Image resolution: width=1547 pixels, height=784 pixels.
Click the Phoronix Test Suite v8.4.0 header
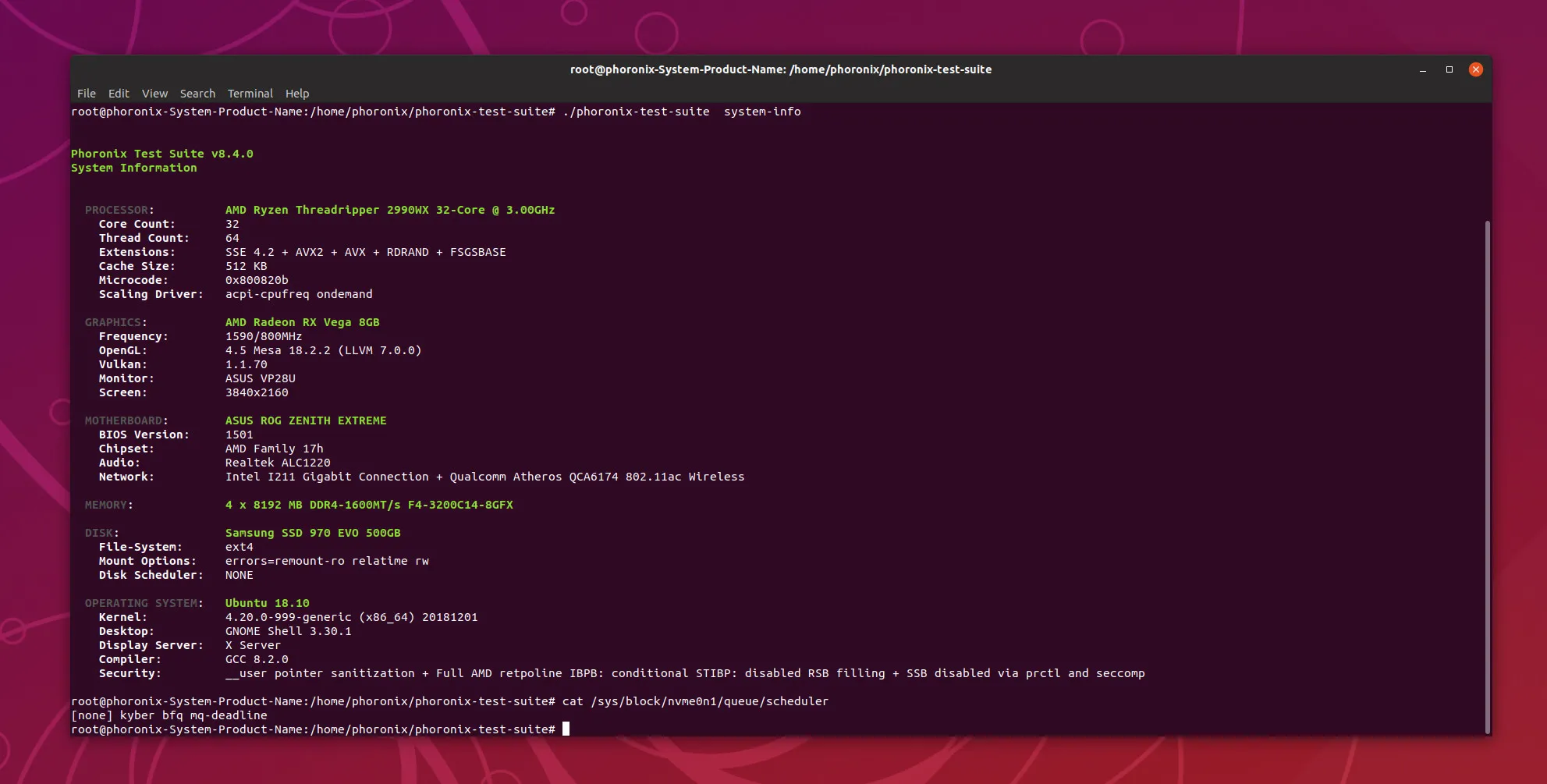161,153
